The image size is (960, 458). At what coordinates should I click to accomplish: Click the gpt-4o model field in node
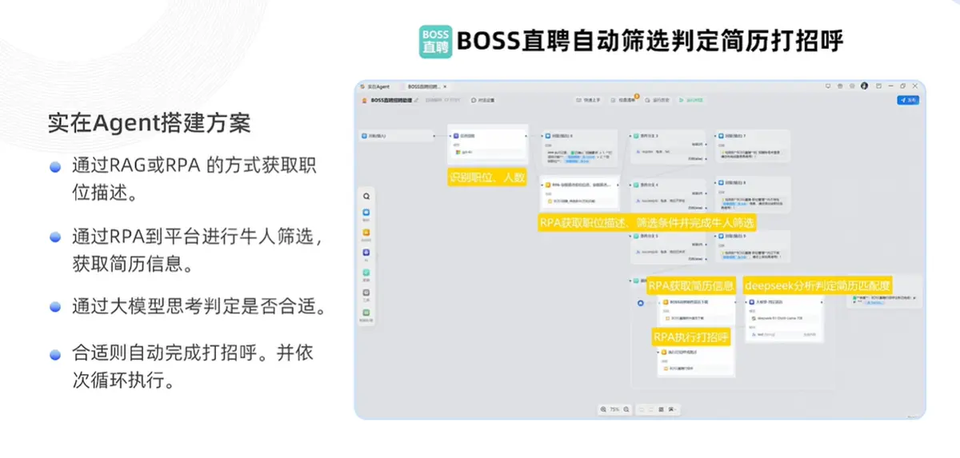[488, 152]
